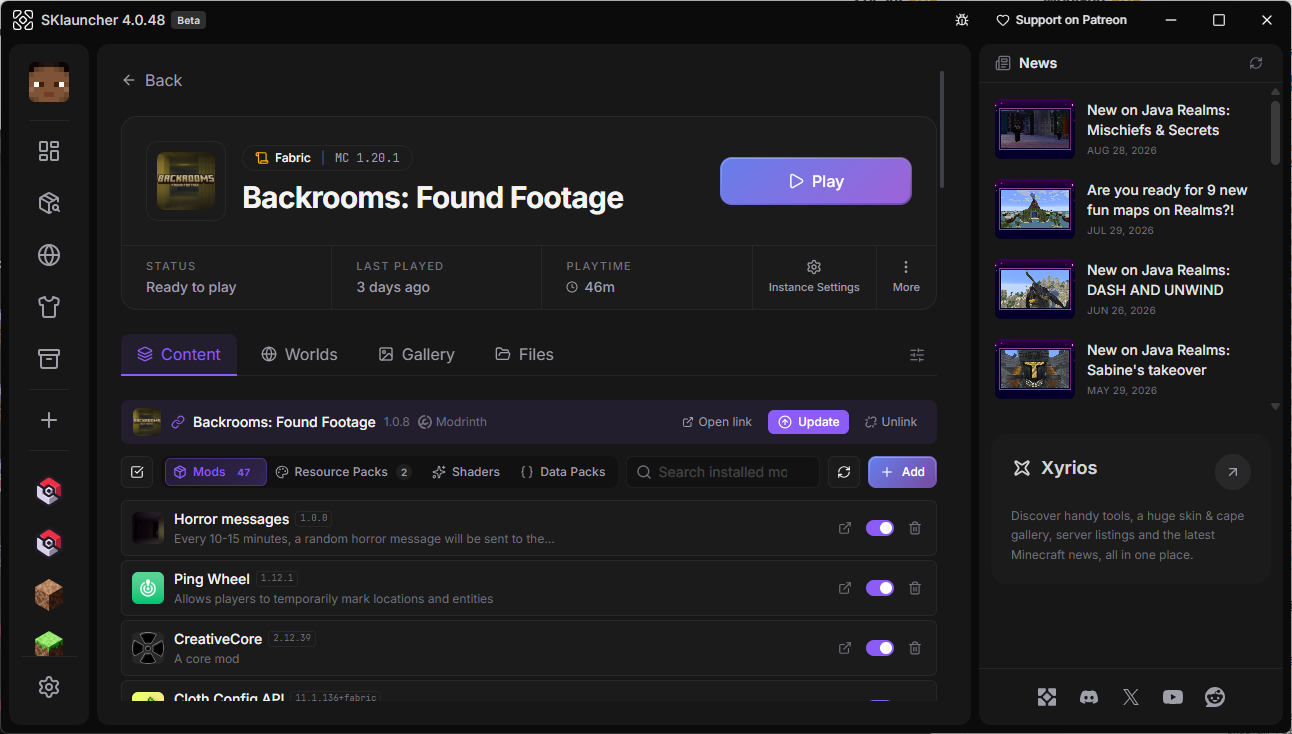This screenshot has height=734, width=1292.
Task: Show the Mods category
Action: pyautogui.click(x=216, y=472)
